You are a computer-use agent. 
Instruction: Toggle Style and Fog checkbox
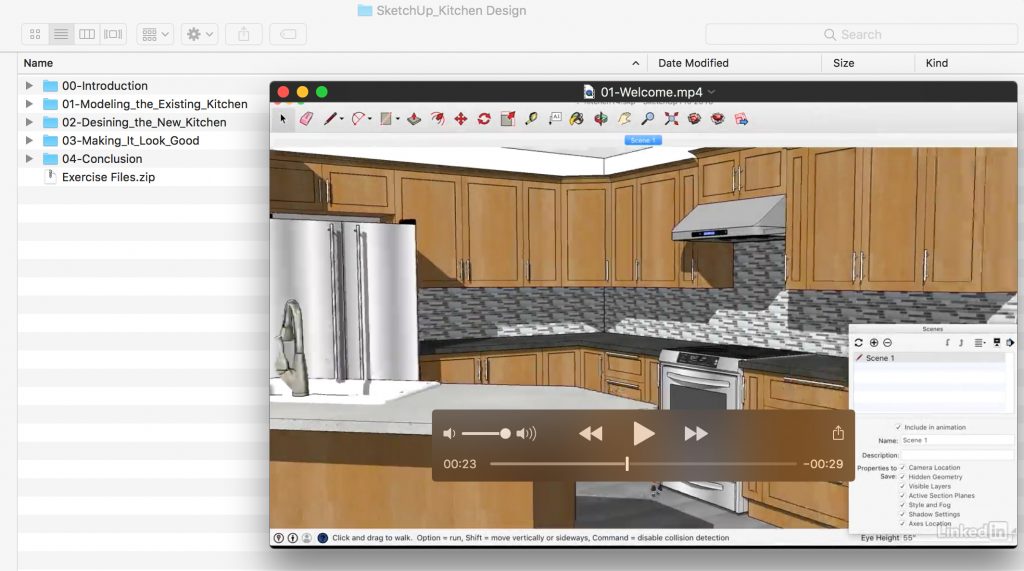tap(903, 504)
